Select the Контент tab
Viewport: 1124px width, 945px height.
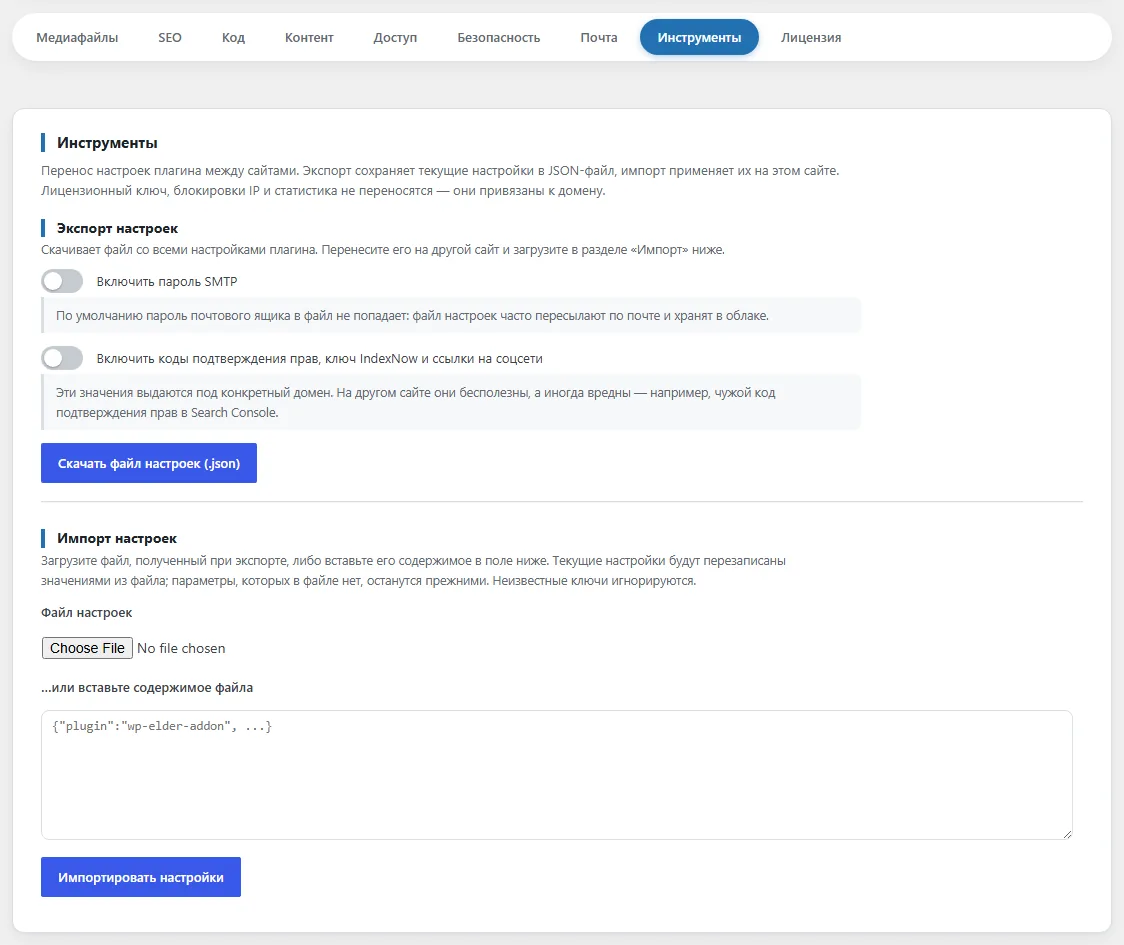pos(309,37)
